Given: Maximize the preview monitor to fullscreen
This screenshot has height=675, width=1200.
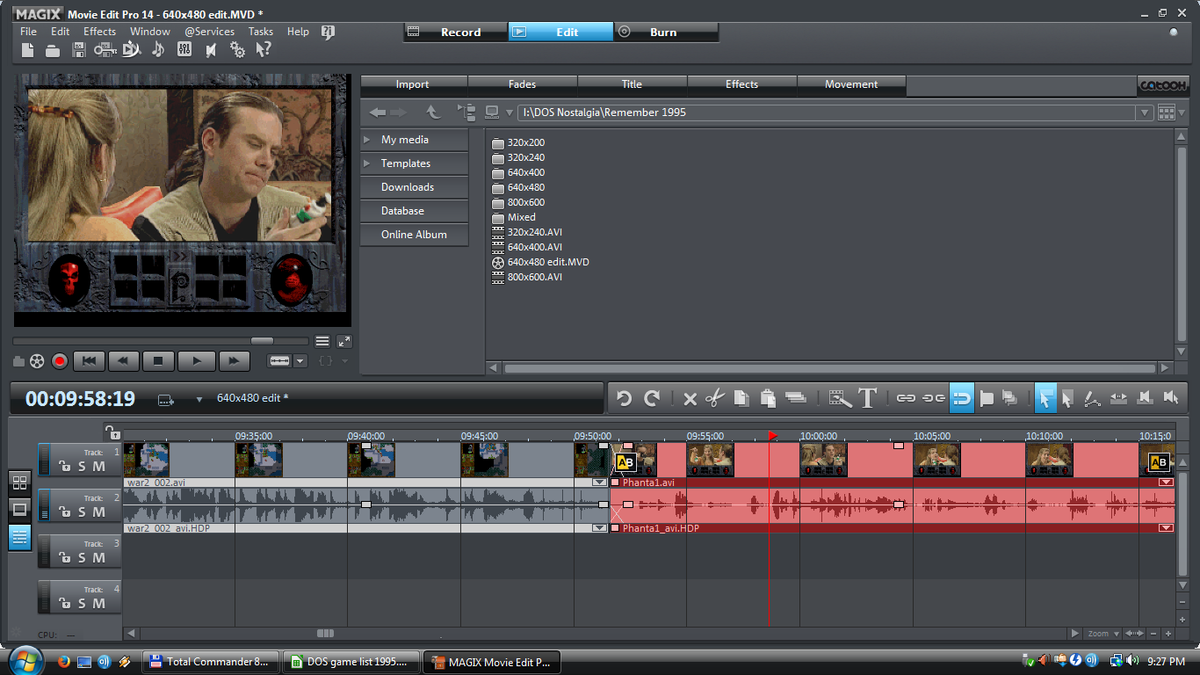Looking at the screenshot, I should (344, 341).
